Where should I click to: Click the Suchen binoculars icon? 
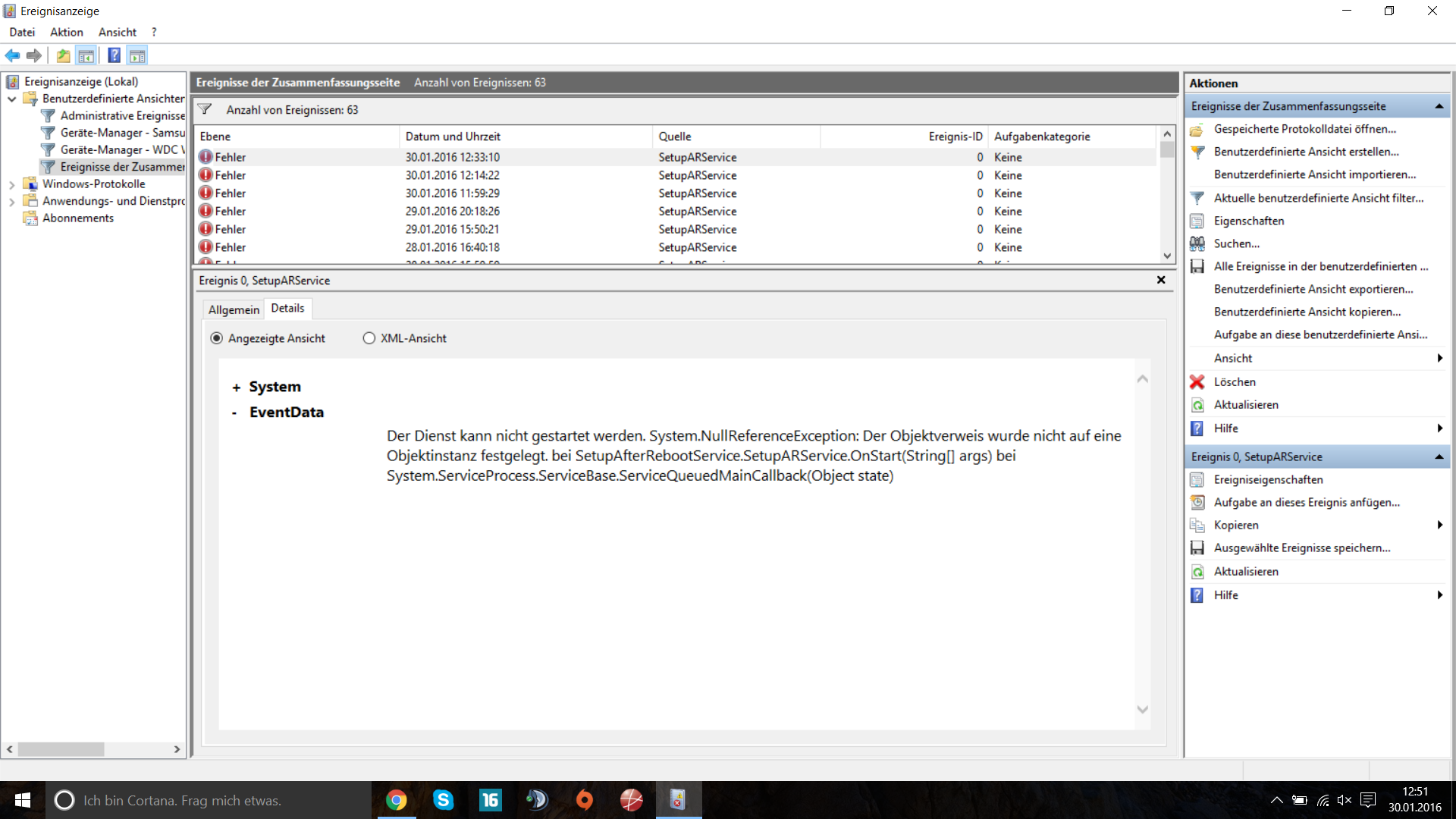(x=1197, y=243)
